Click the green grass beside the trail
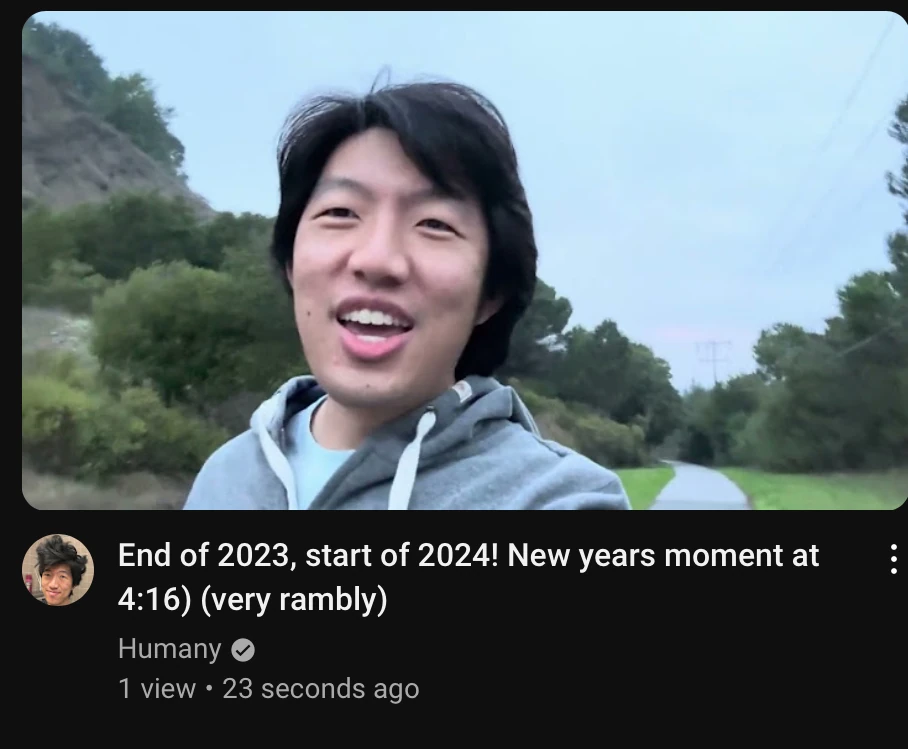This screenshot has height=749, width=908. [x=811, y=489]
